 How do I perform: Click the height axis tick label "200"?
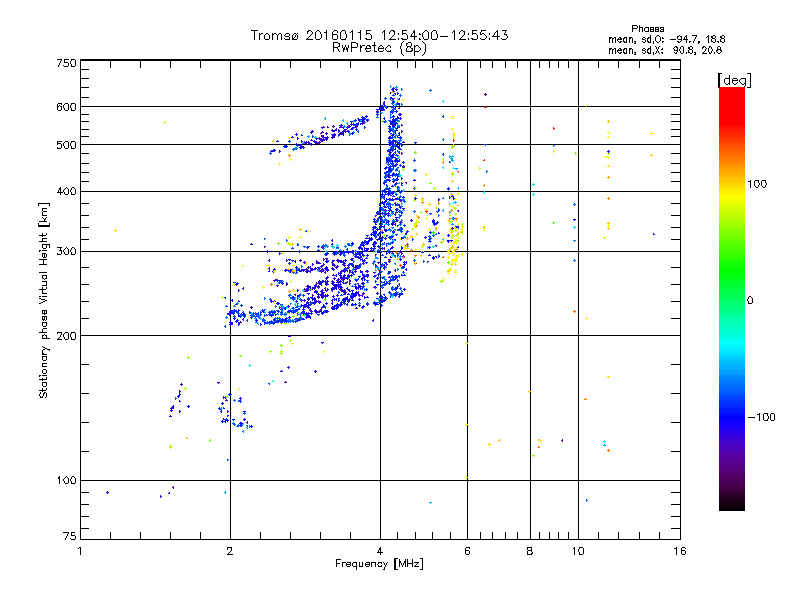[67, 335]
